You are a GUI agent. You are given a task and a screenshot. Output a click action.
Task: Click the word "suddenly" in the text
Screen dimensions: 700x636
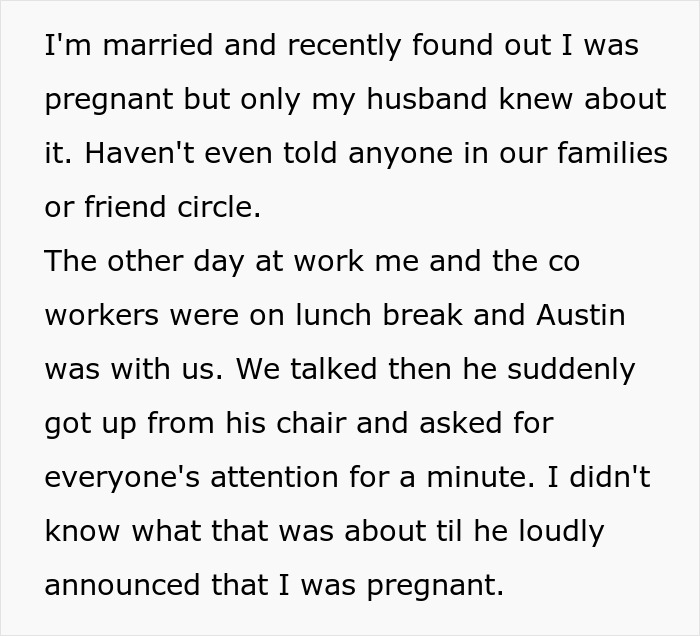tap(571, 370)
